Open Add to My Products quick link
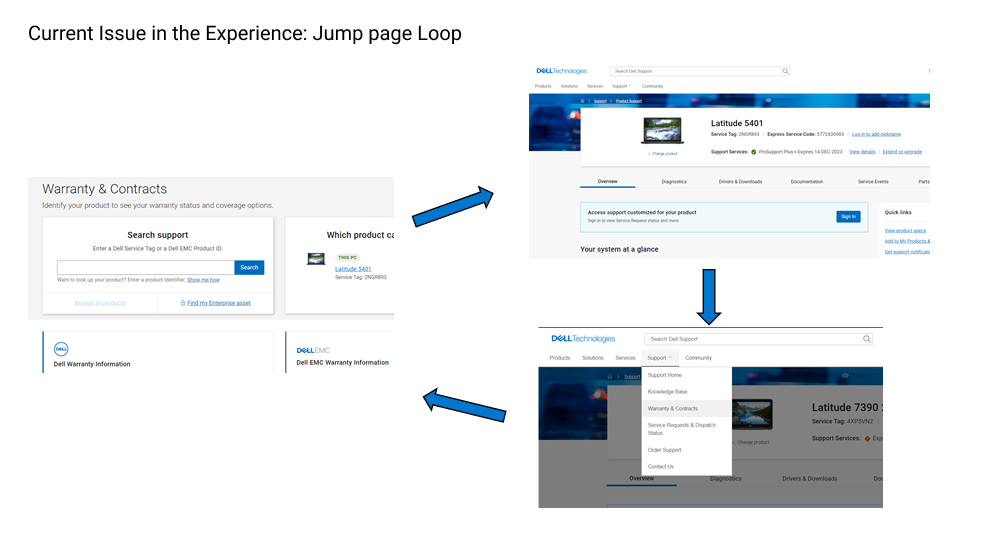Screen dimensions: 985x538 click(x=907, y=241)
